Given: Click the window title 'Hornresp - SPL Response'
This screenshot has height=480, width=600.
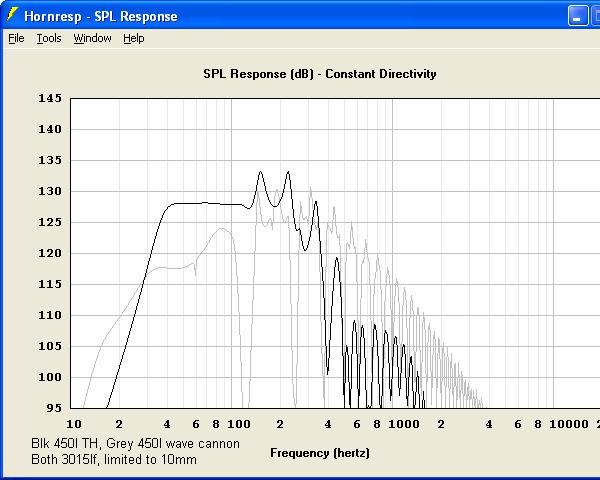Looking at the screenshot, I should (x=101, y=16).
